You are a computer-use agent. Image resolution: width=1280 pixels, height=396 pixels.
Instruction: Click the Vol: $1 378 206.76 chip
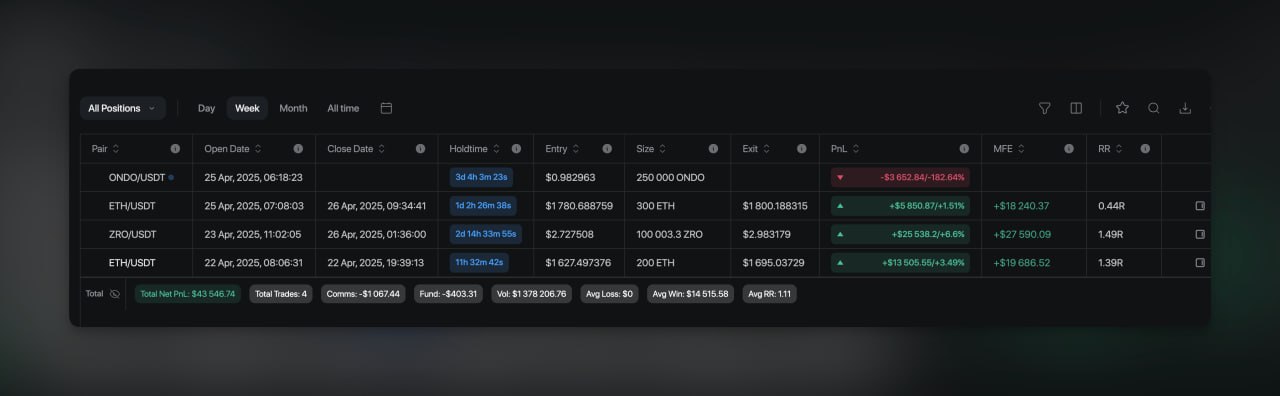pos(532,294)
